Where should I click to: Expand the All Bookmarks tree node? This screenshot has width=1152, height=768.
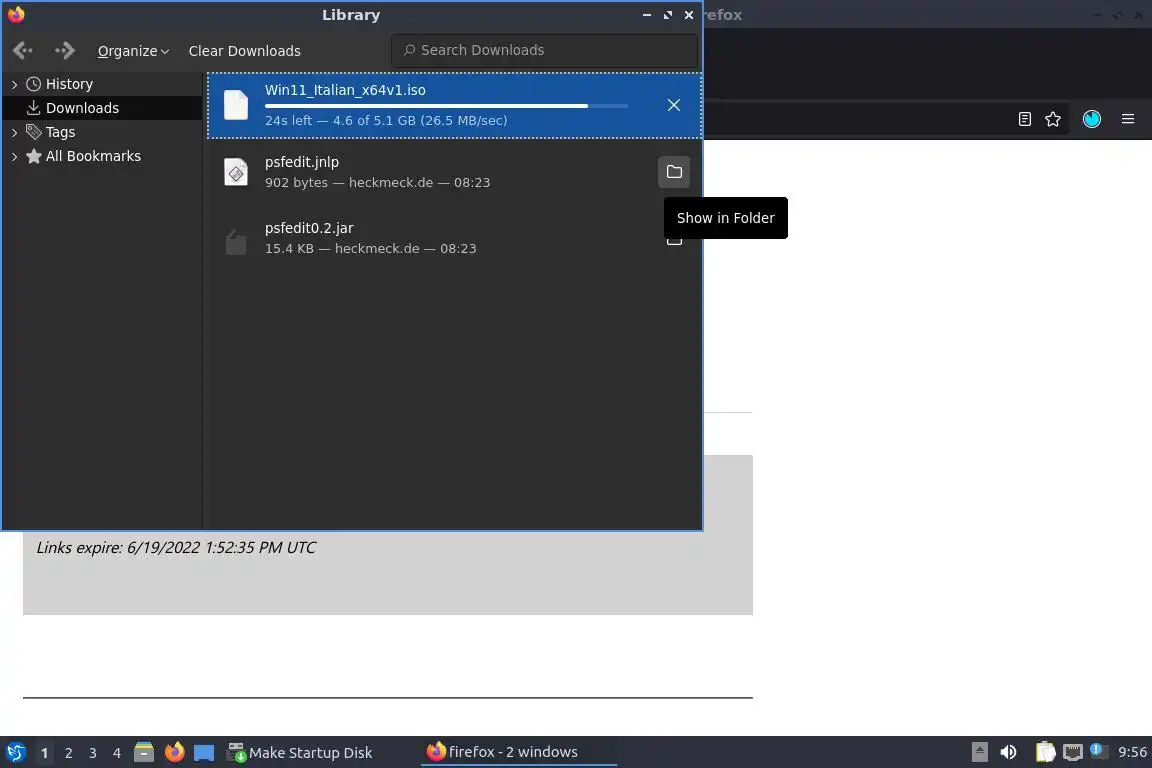[14, 157]
